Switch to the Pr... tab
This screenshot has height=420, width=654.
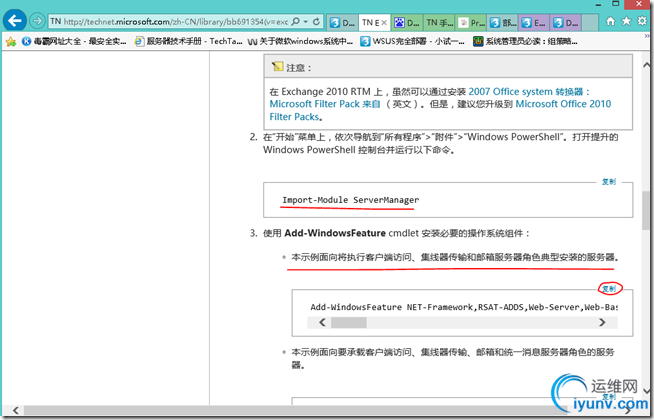472,23
